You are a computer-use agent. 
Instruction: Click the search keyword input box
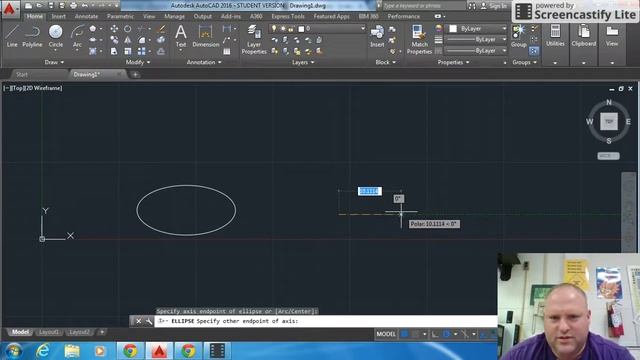(423, 6)
